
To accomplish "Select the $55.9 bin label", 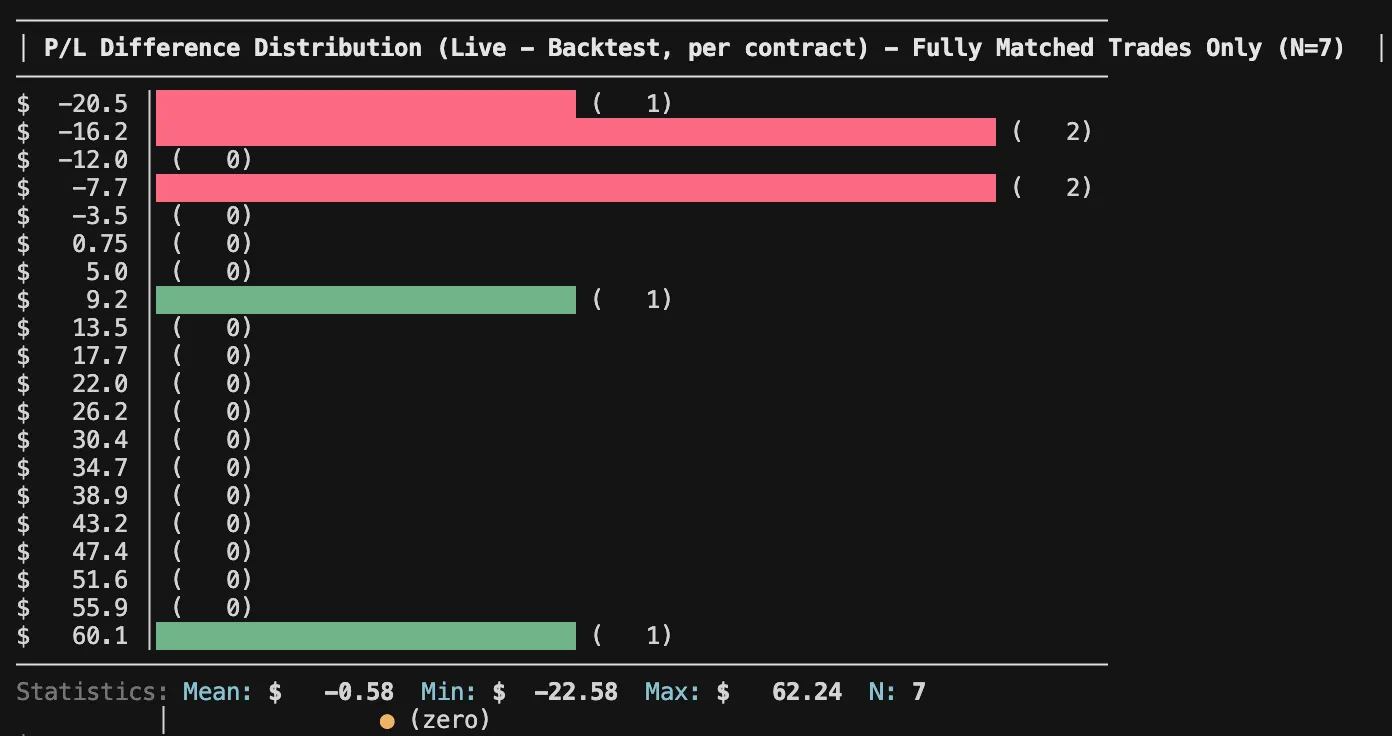I will click(100, 608).
